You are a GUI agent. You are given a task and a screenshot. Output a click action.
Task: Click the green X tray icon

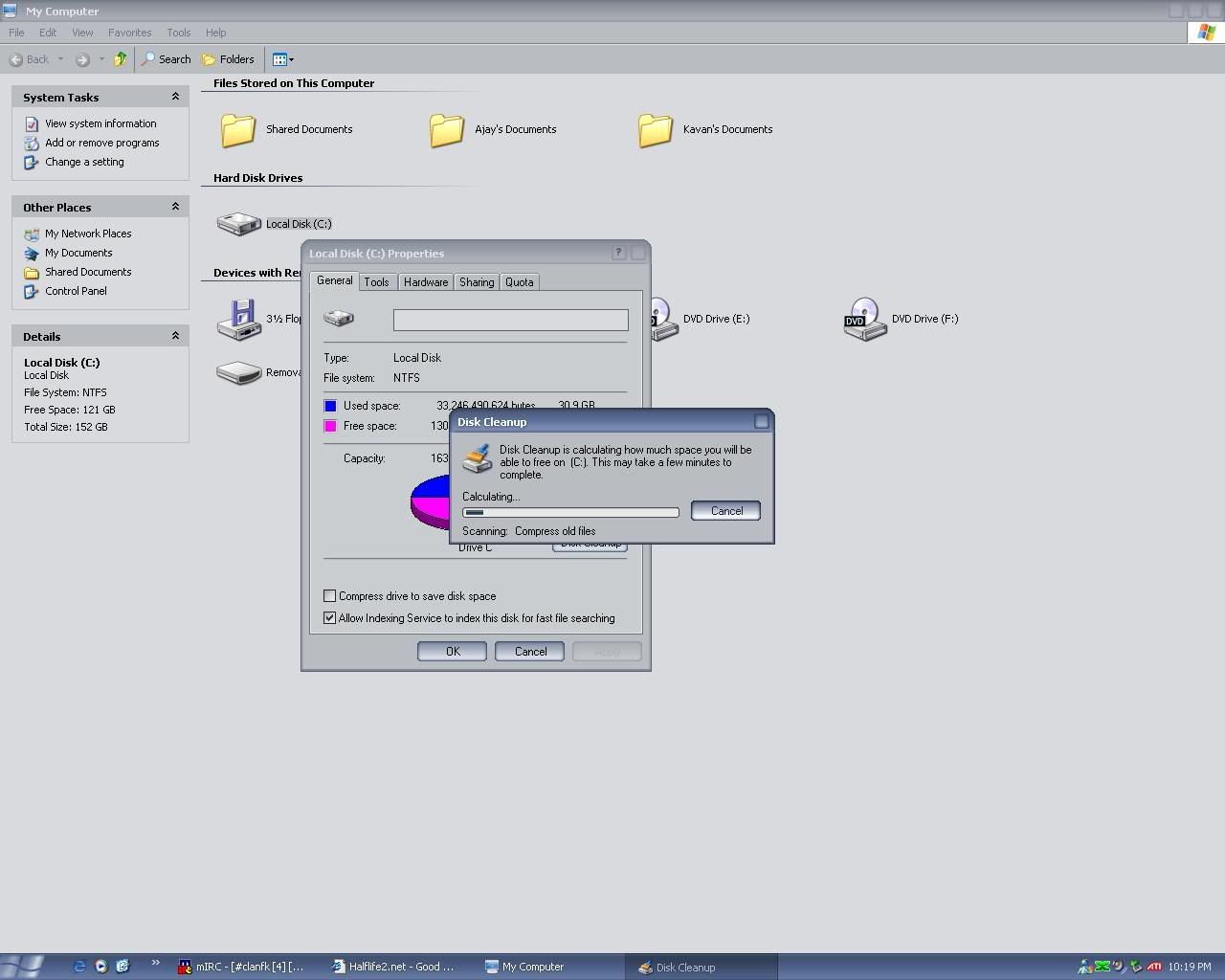point(1102,967)
